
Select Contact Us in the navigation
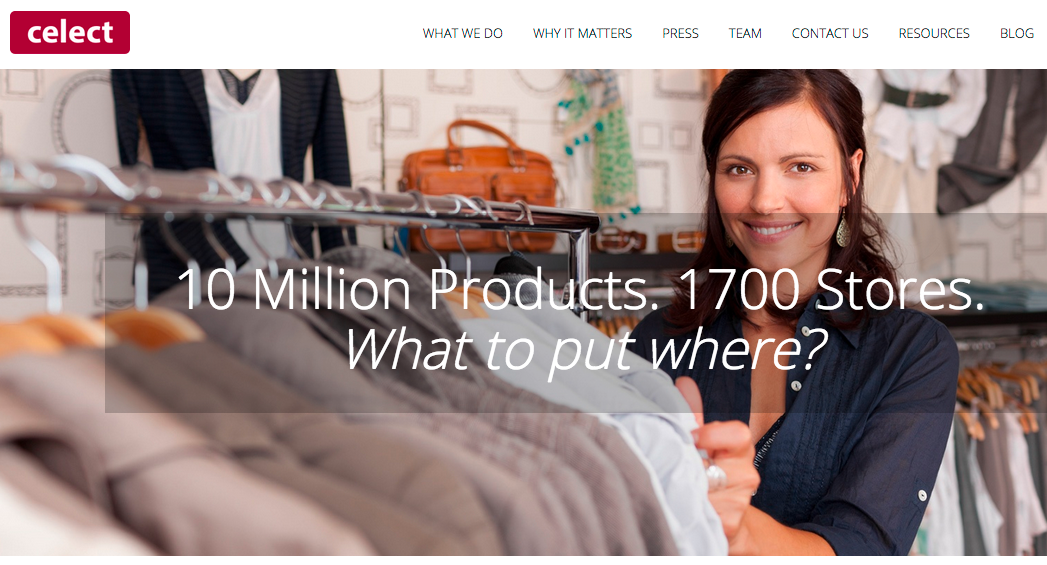point(830,33)
